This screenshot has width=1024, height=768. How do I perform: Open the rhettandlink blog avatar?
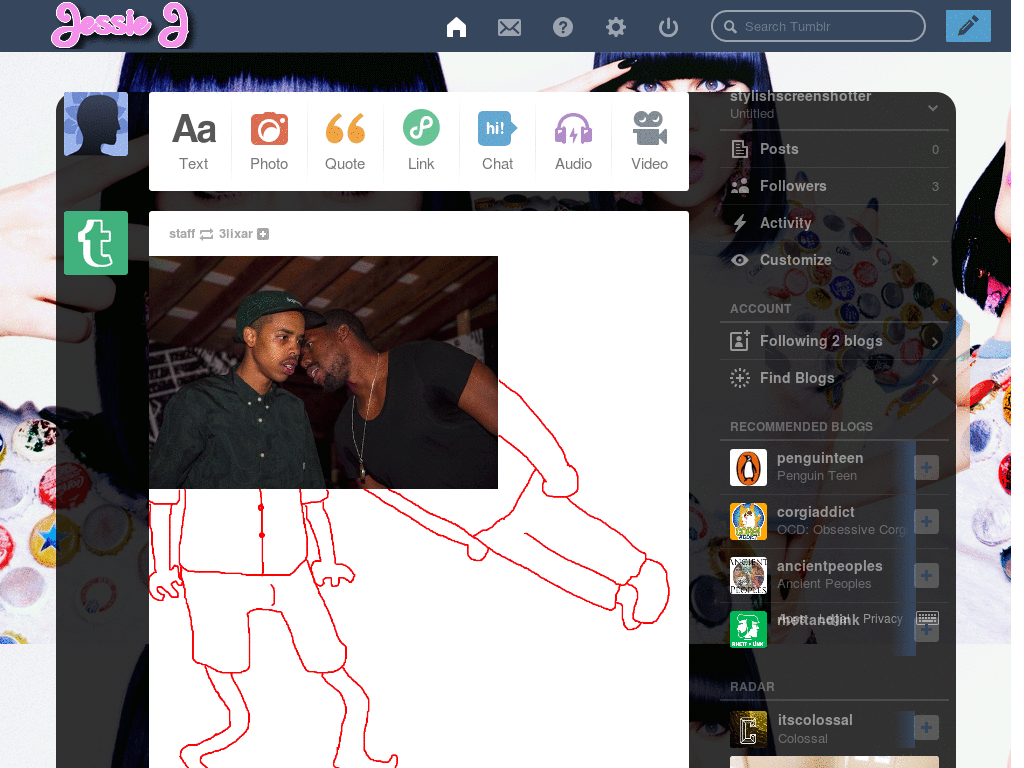pos(748,630)
